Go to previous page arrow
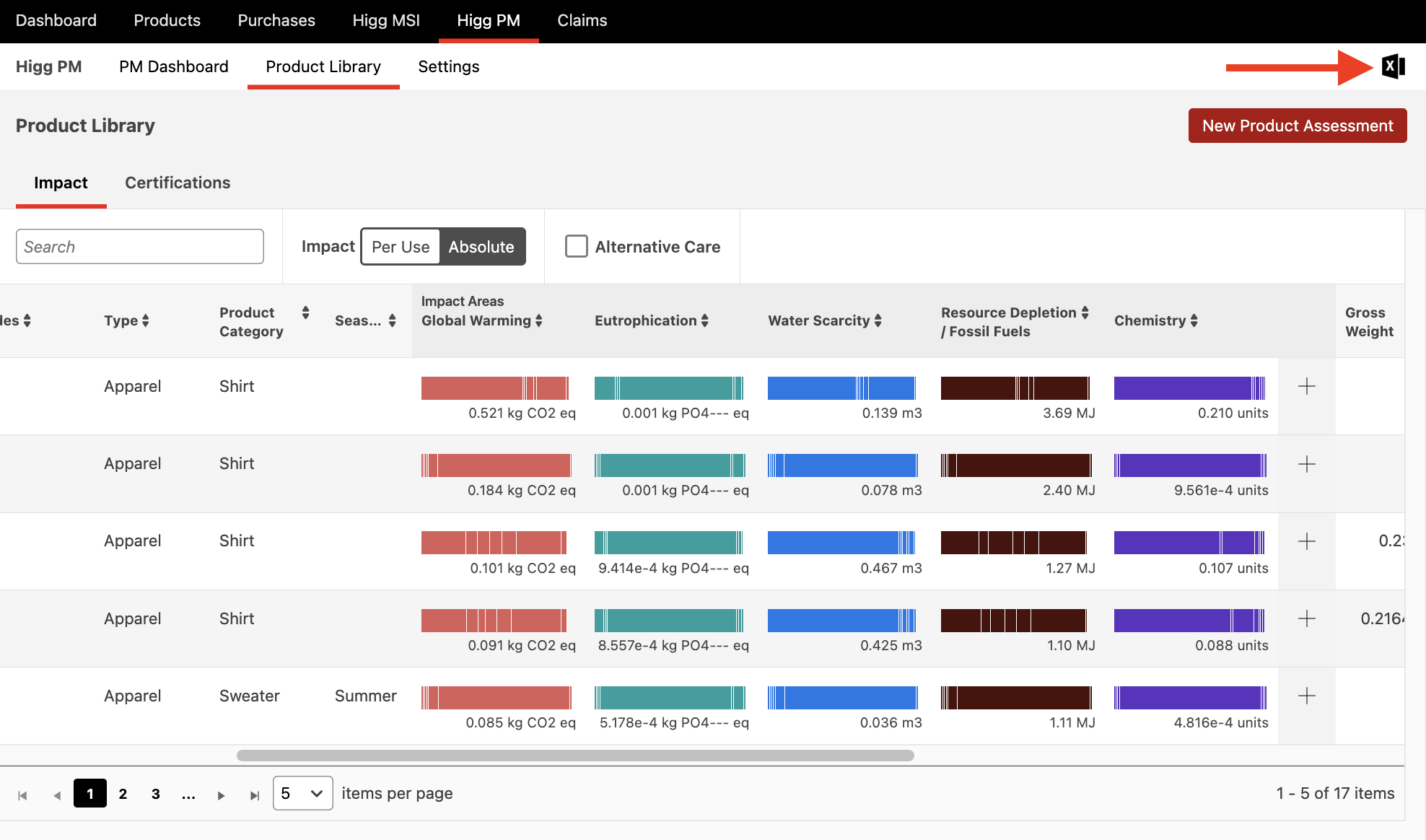This screenshot has height=840, width=1426. [x=57, y=795]
